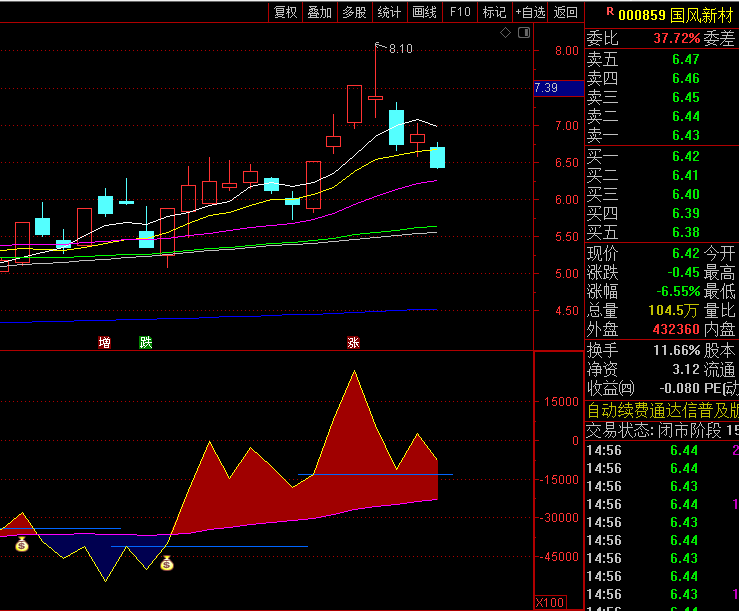Open the 叠加 overlay option

(x=320, y=12)
